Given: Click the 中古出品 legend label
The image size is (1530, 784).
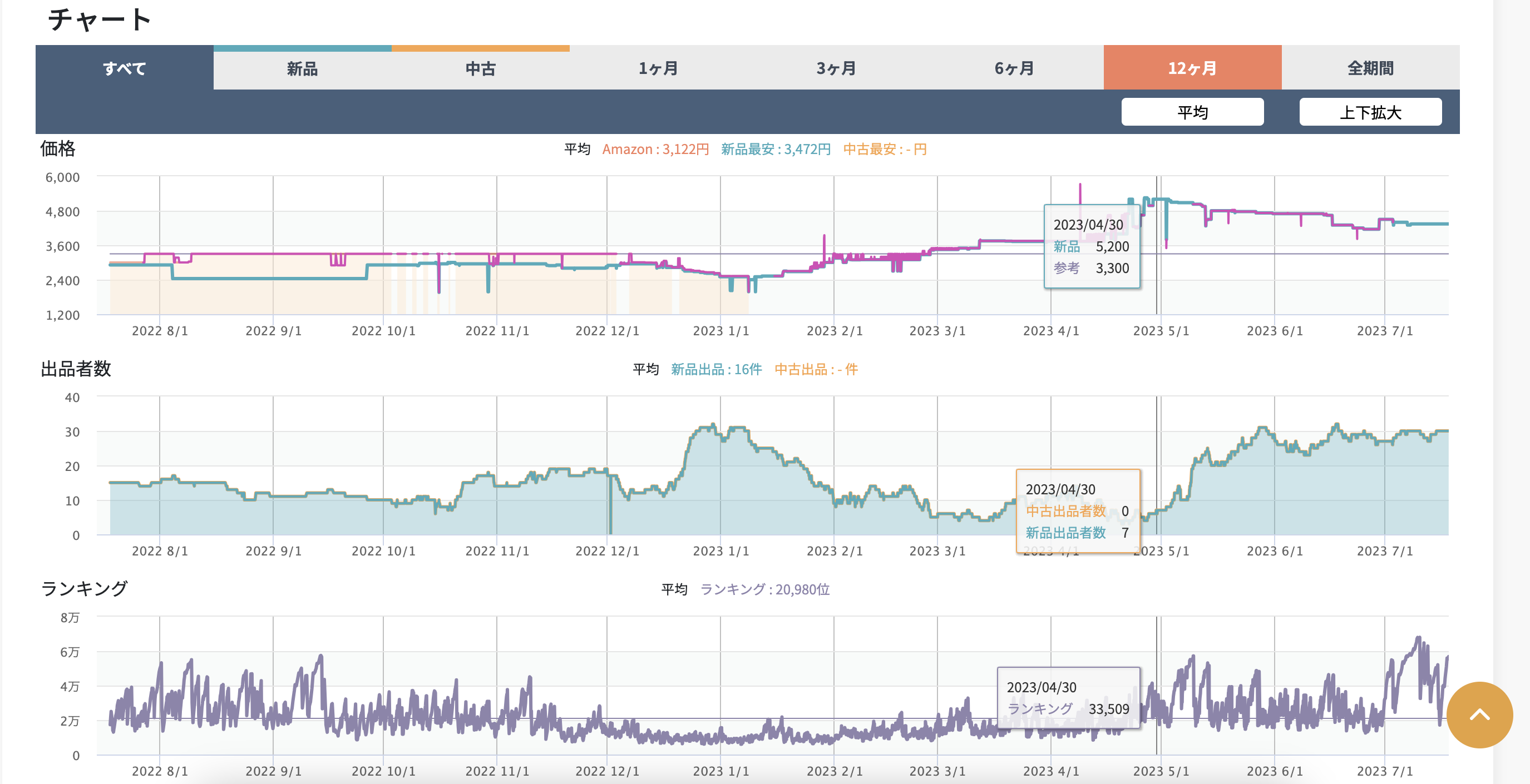Looking at the screenshot, I should click(x=816, y=369).
